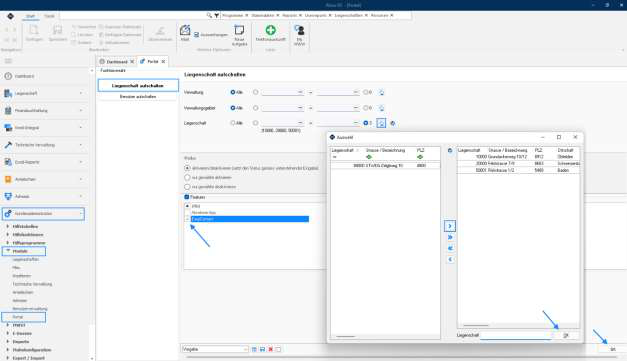Click the round icon right of Liegenschaft house
The width and height of the screenshot is (627, 361).
[393, 123]
